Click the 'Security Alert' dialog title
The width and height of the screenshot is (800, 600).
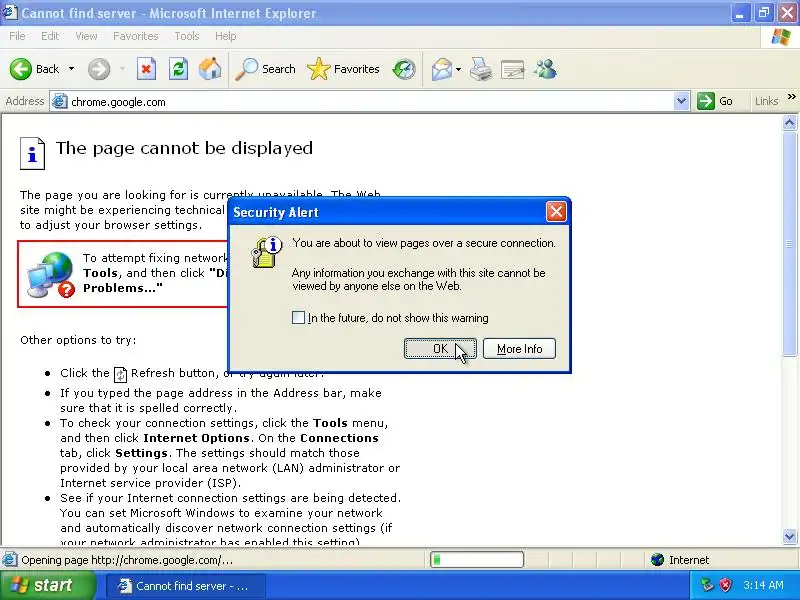click(276, 212)
